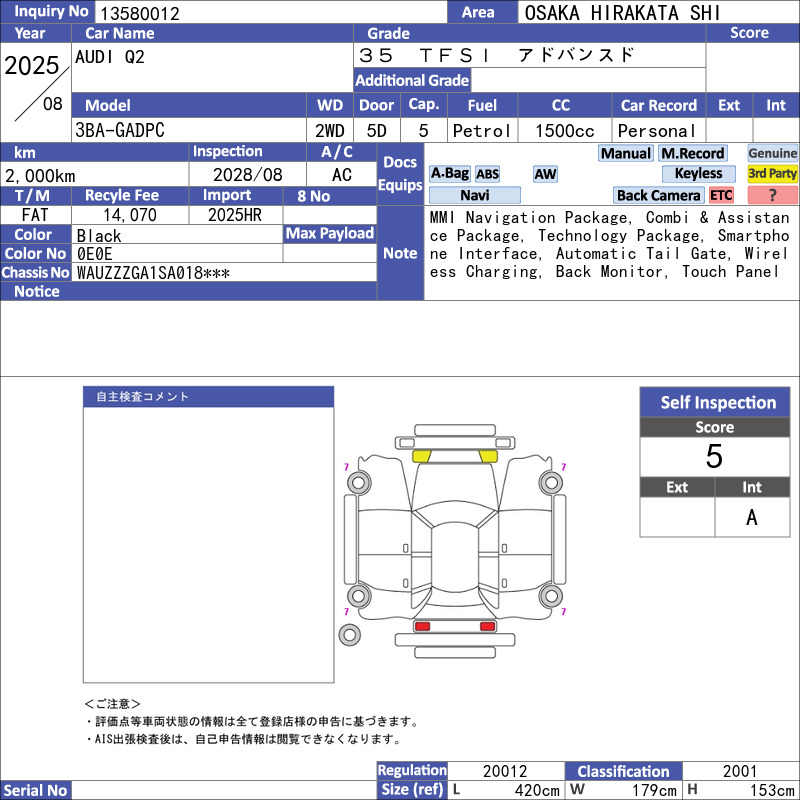Select the Personal car record value
The image size is (800, 800).
[657, 131]
